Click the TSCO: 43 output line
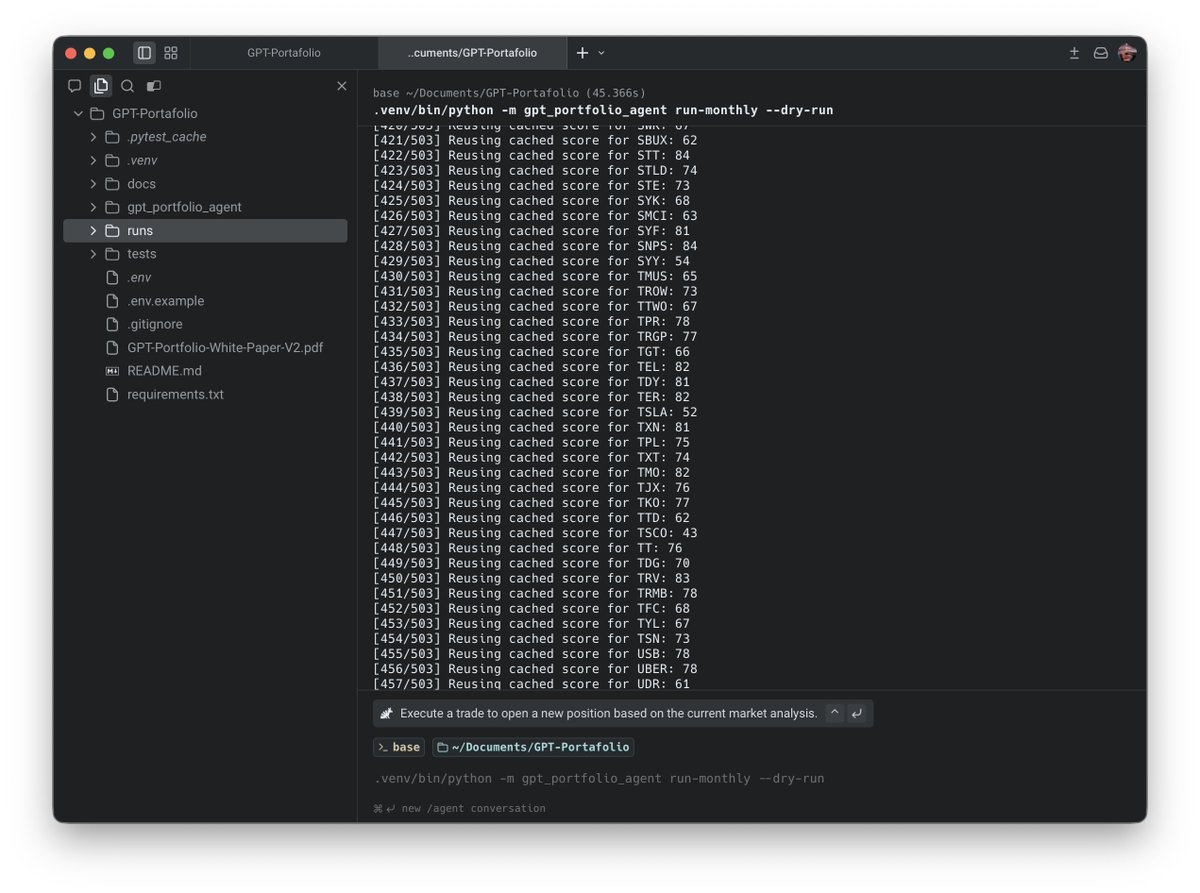1200x893 pixels. coord(535,533)
